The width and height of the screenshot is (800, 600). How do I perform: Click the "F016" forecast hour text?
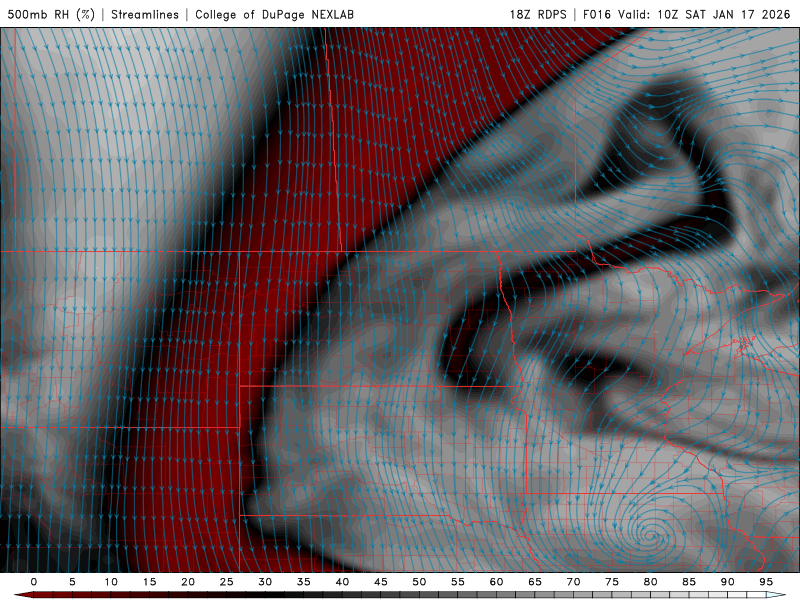pyautogui.click(x=597, y=14)
